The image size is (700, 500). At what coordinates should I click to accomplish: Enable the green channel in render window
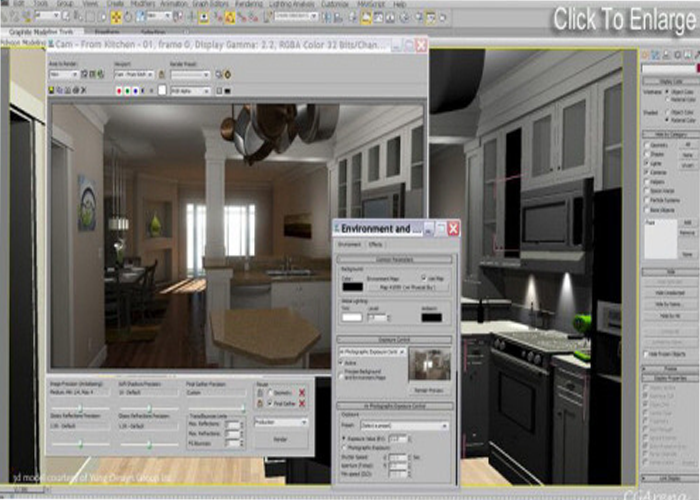pyautogui.click(x=127, y=91)
